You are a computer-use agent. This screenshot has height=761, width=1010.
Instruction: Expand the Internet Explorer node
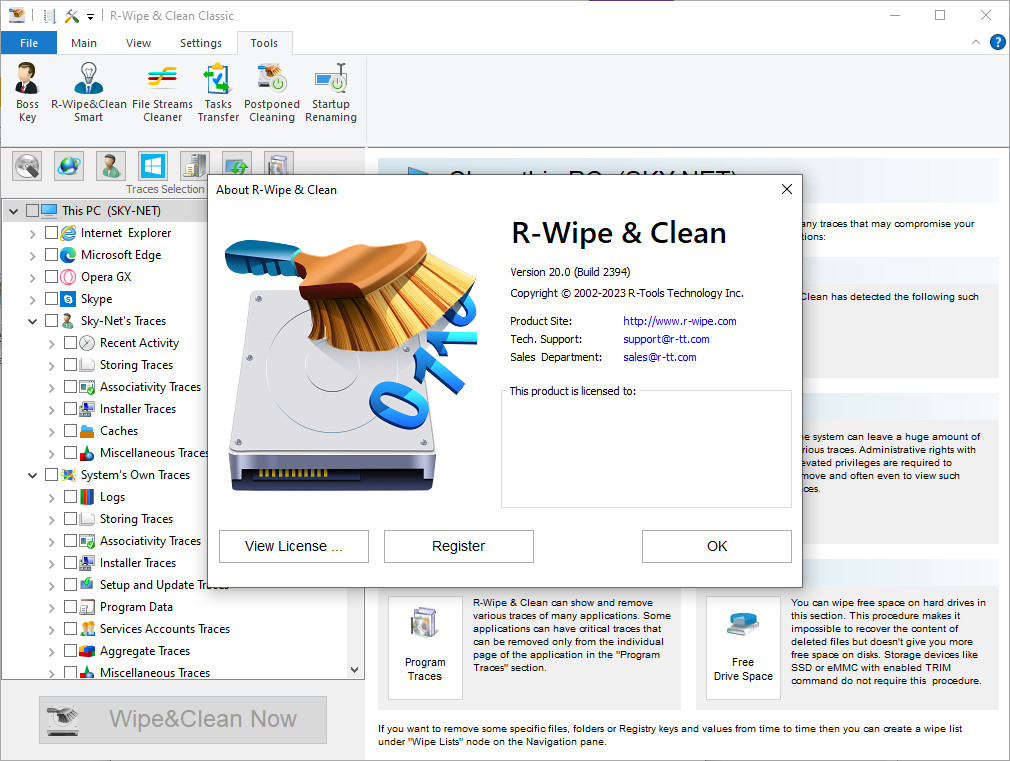click(32, 234)
